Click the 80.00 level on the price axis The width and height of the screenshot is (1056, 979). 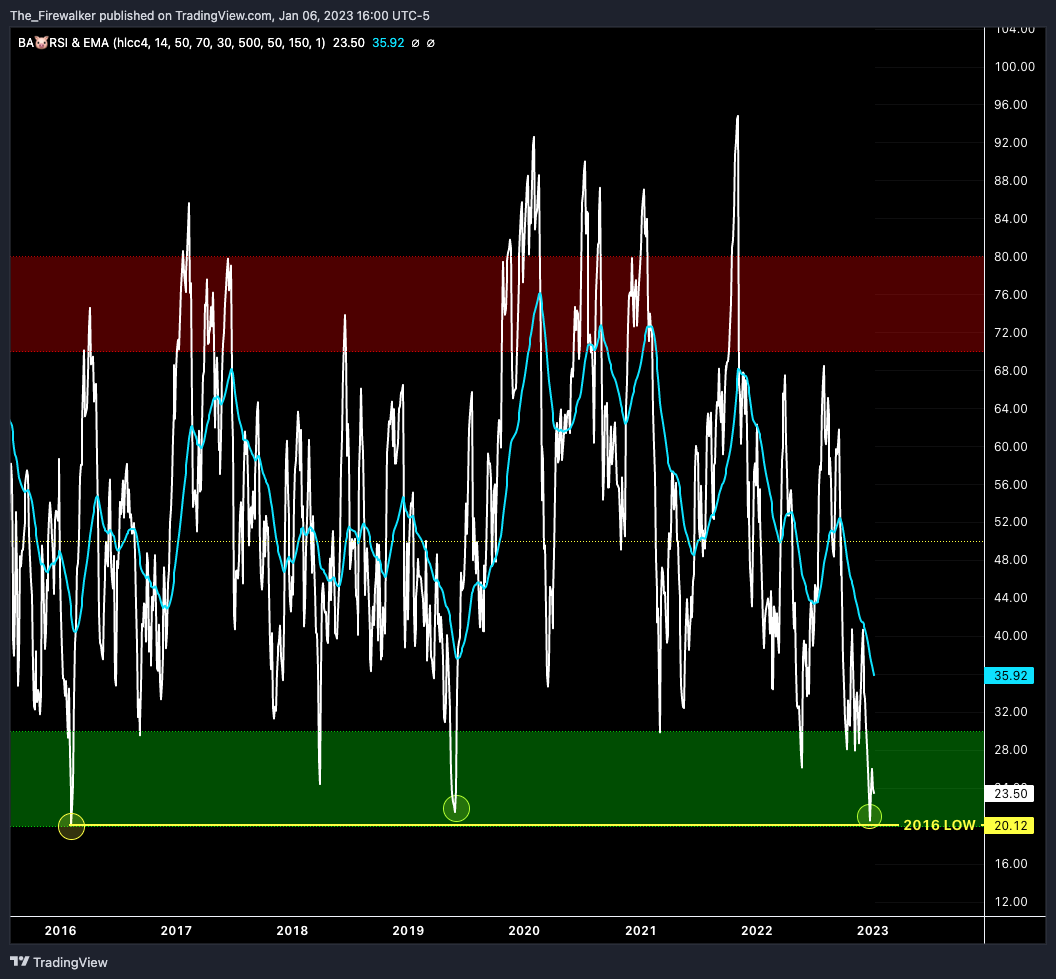(x=1011, y=257)
